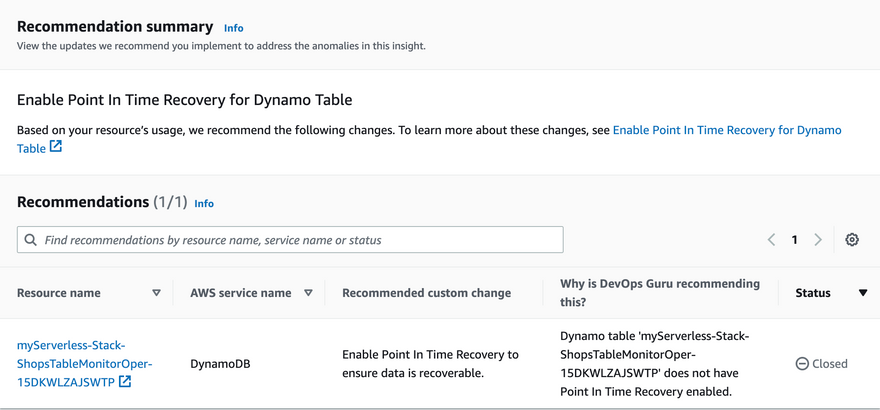Click the Why is DevOps Guru recommending header

coord(660,293)
